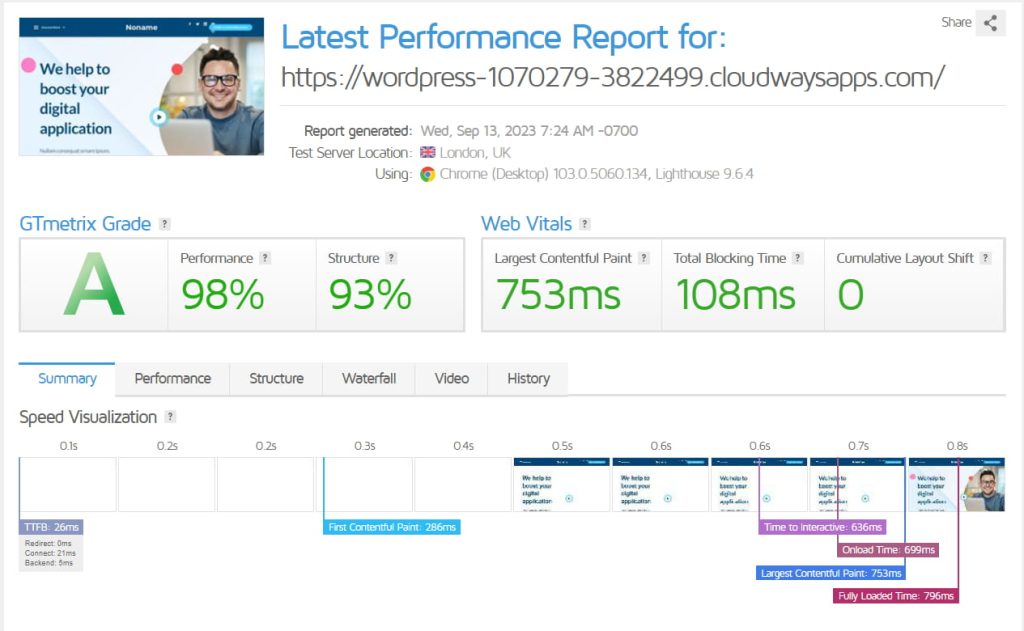Screen dimensions: 1024x631
Task: Click Time to Interactive 636ms marker
Action: tap(822, 527)
